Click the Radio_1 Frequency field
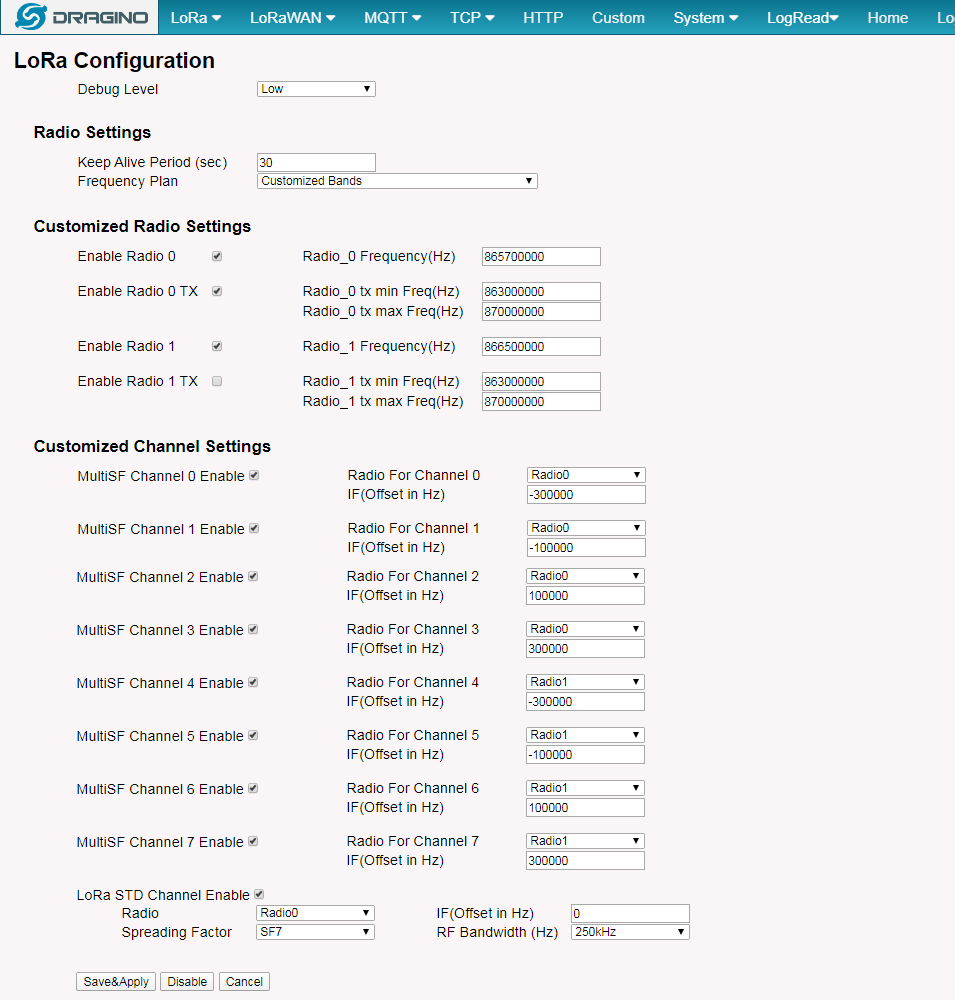955x1000 pixels. pos(541,346)
